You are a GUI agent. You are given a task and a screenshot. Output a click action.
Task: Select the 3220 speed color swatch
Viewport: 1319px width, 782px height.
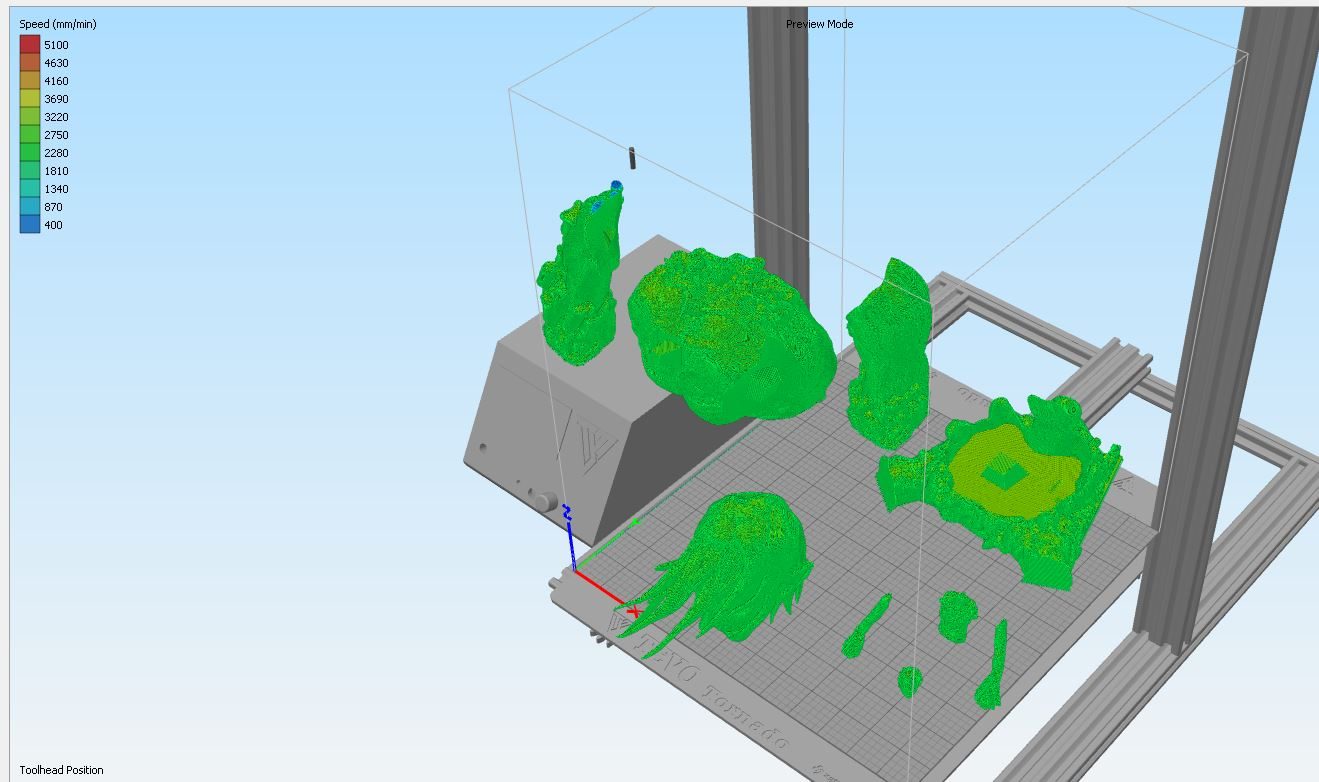30,117
